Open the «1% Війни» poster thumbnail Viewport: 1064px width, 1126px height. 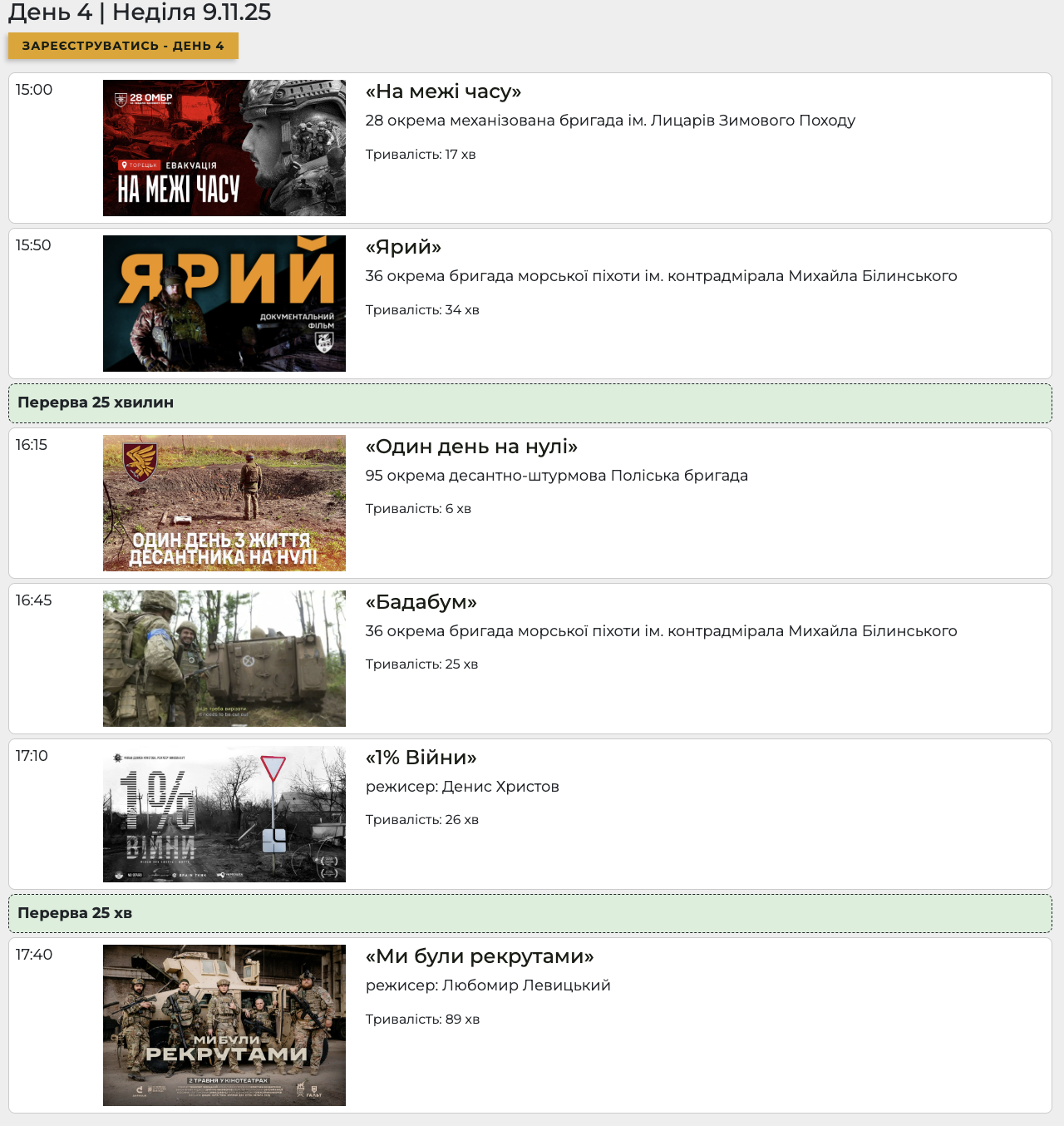click(224, 814)
